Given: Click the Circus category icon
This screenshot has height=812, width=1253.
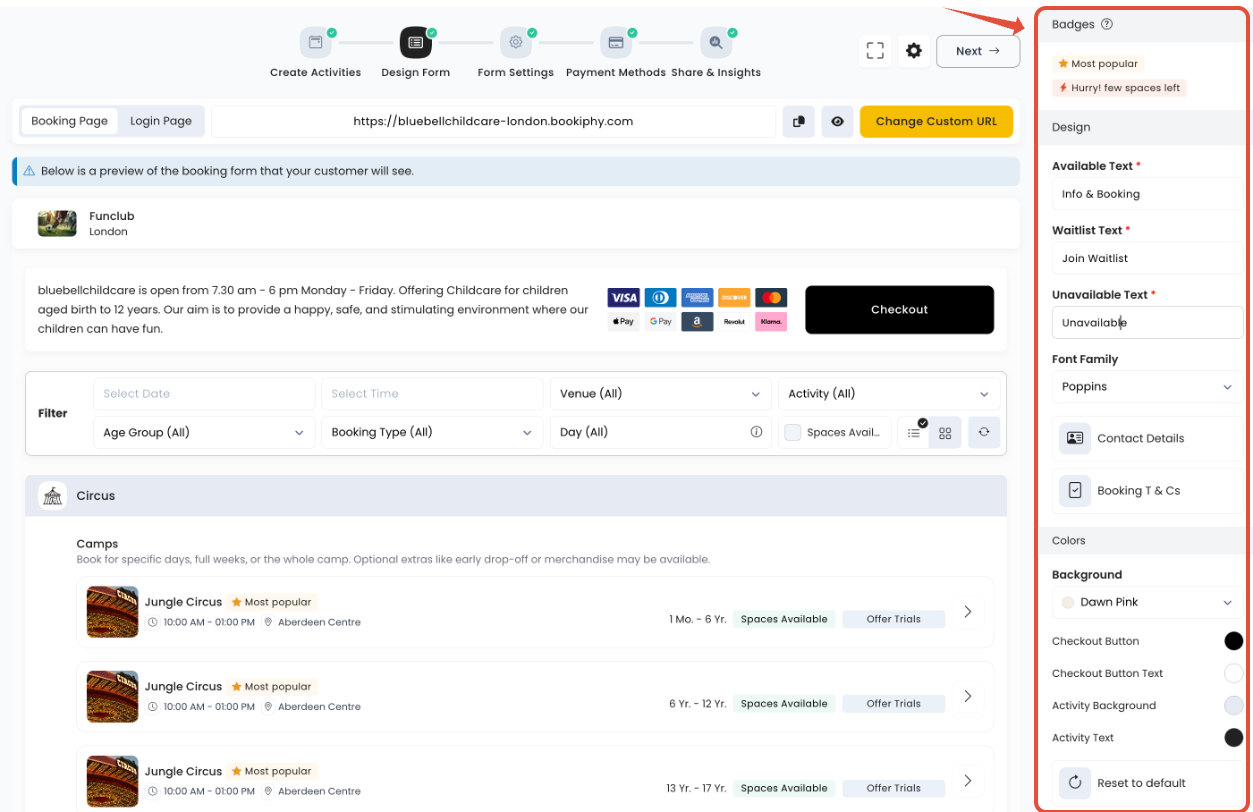Looking at the screenshot, I should click(x=52, y=495).
